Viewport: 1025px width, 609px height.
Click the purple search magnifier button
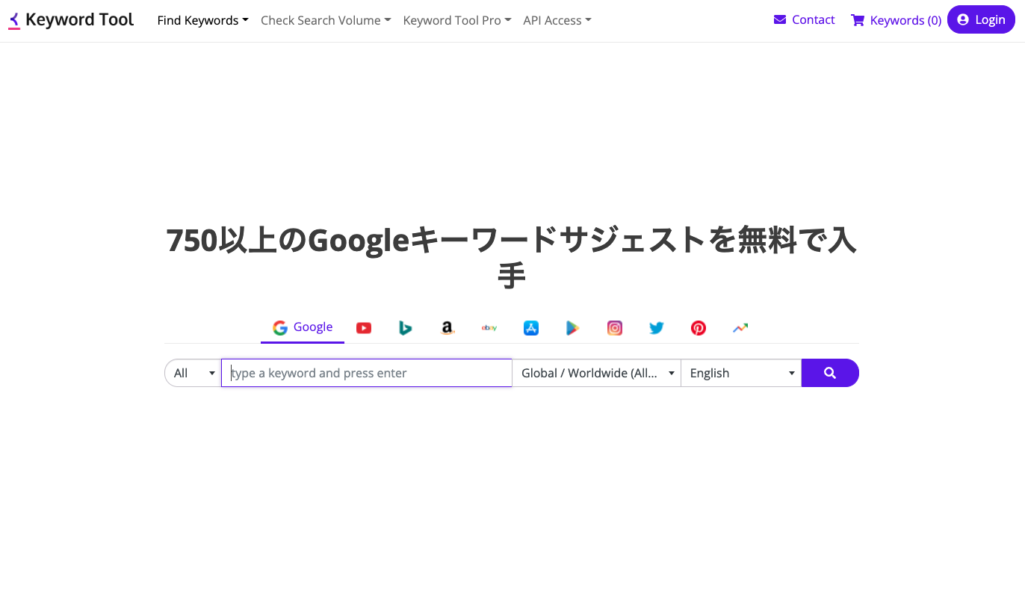(830, 372)
